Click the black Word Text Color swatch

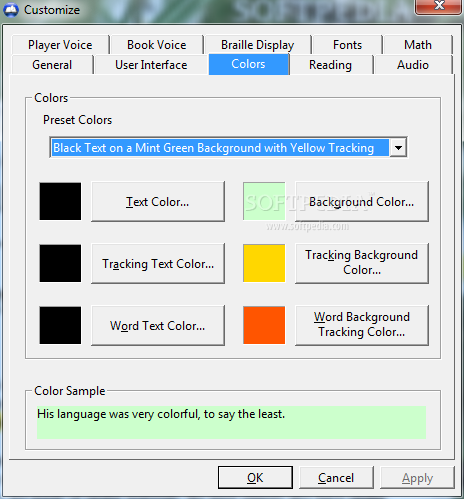click(60, 325)
